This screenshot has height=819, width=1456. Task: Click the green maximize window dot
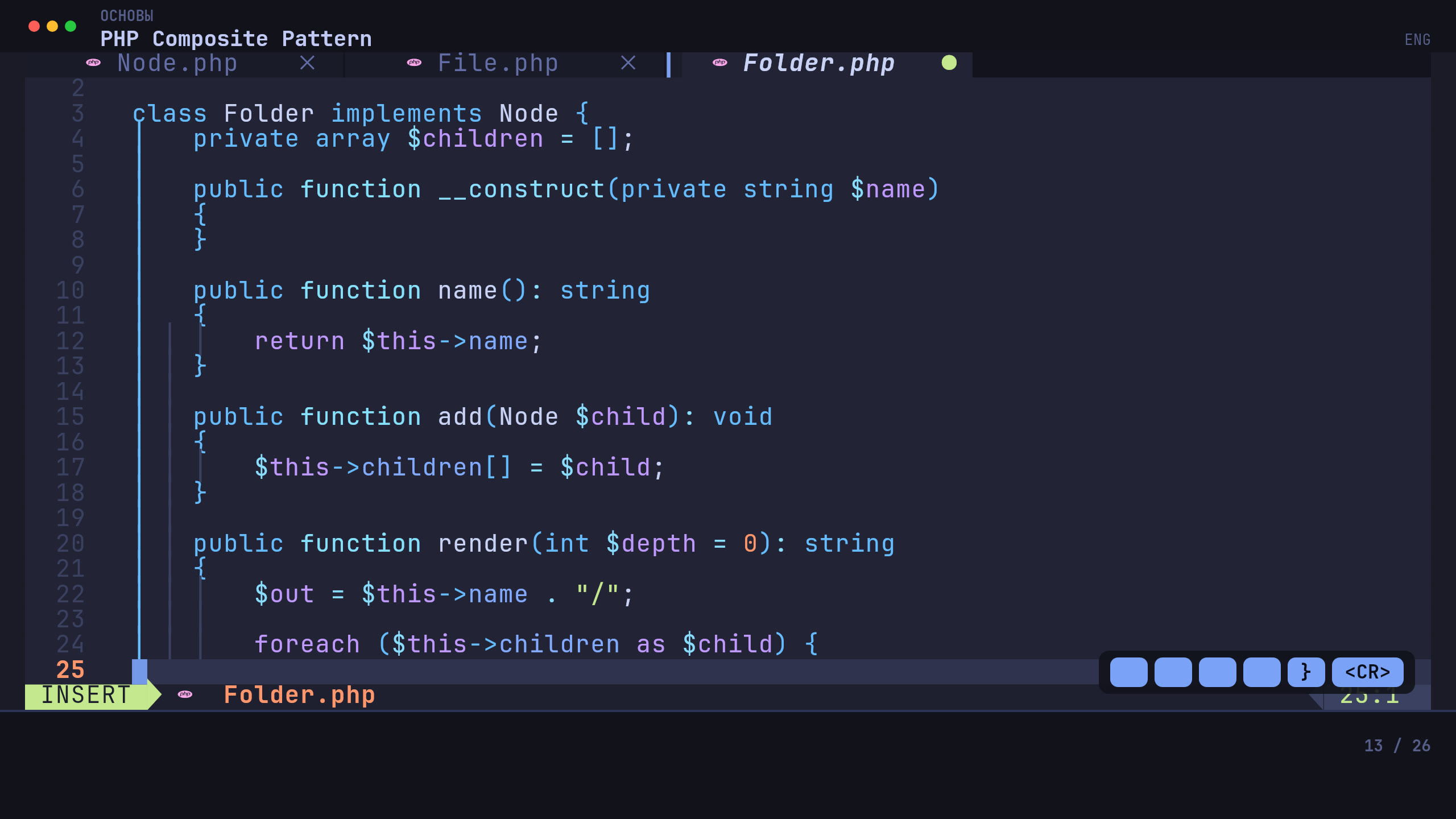click(x=71, y=26)
